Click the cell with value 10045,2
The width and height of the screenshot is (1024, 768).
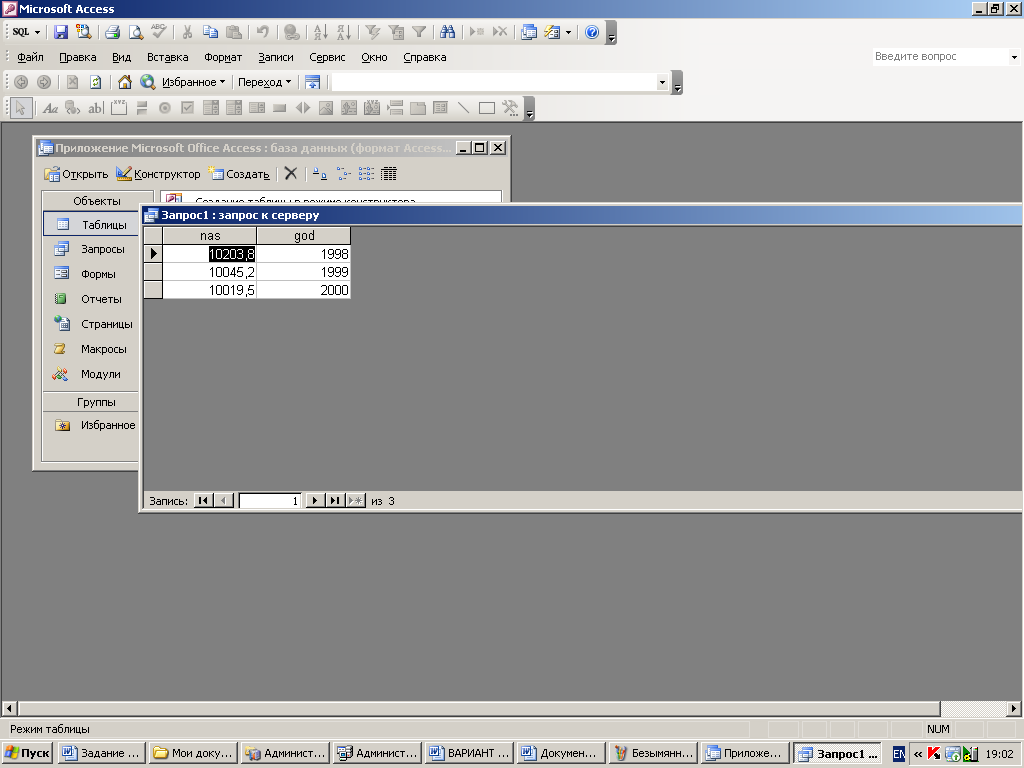click(x=210, y=272)
